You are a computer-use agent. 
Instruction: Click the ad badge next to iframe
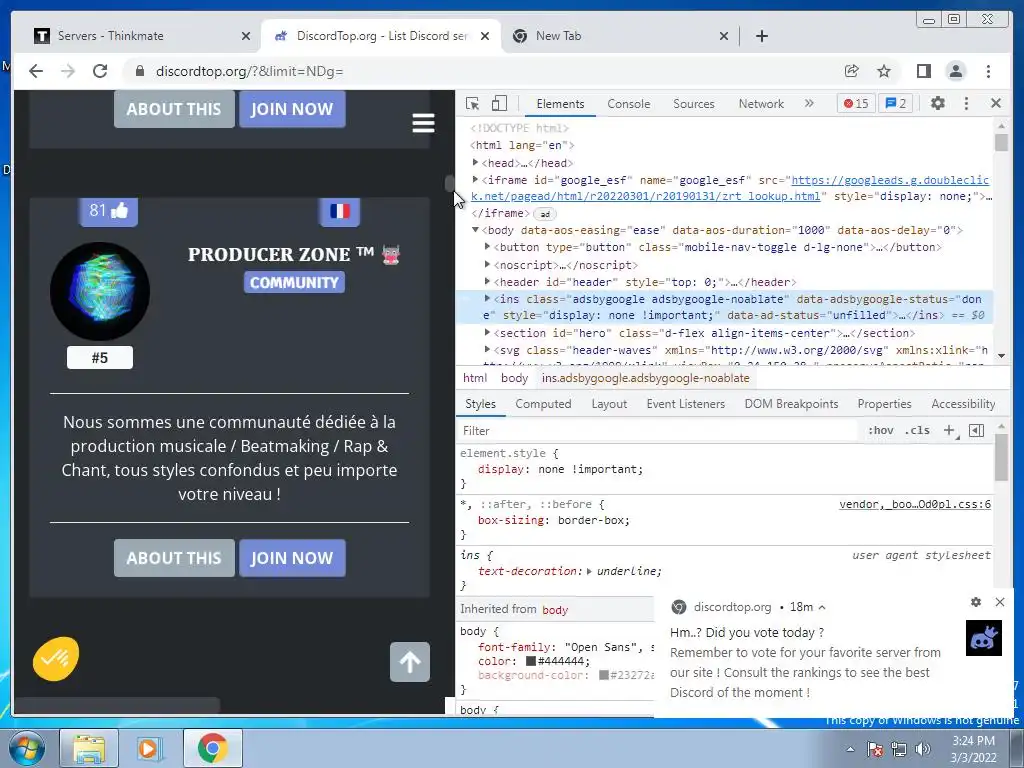click(545, 214)
